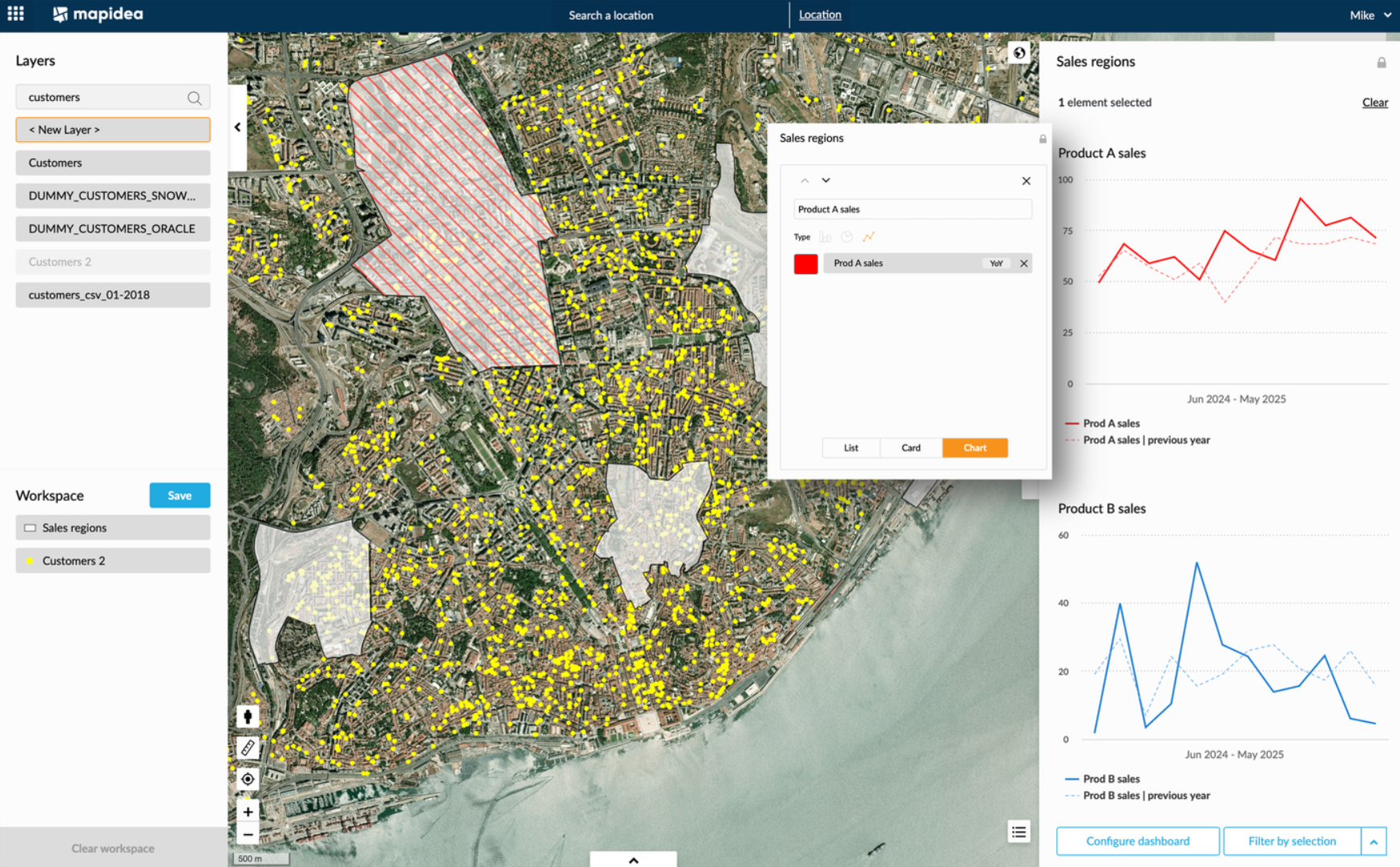Select the ruler measure tool
Image resolution: width=1400 pixels, height=867 pixels.
pos(248,748)
